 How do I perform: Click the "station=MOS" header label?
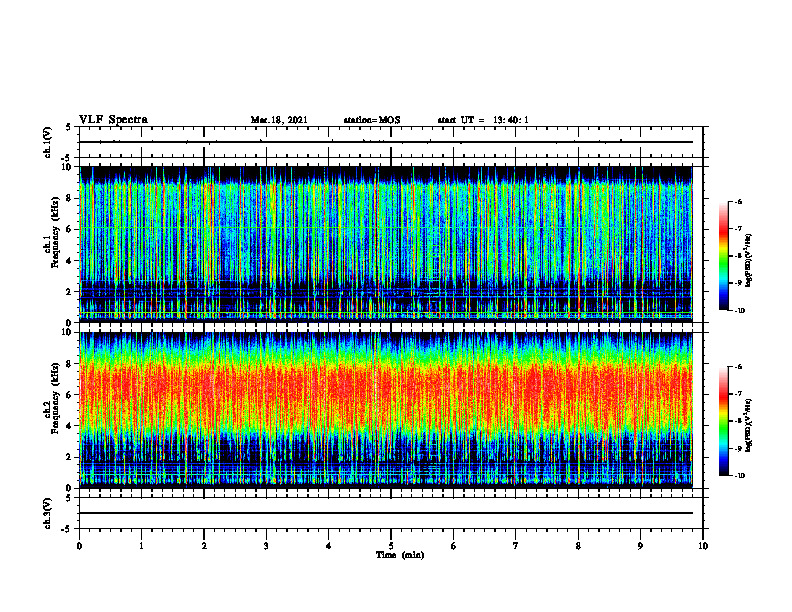click(372, 120)
